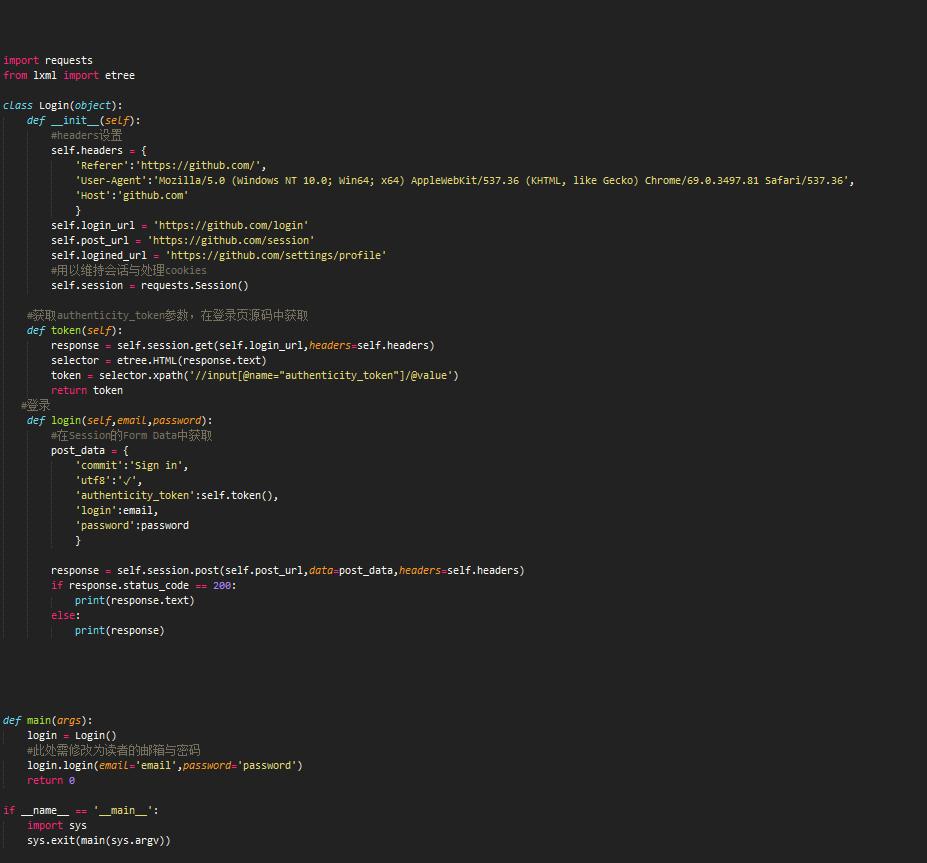Click the 'login = Login()' line

click(72, 735)
